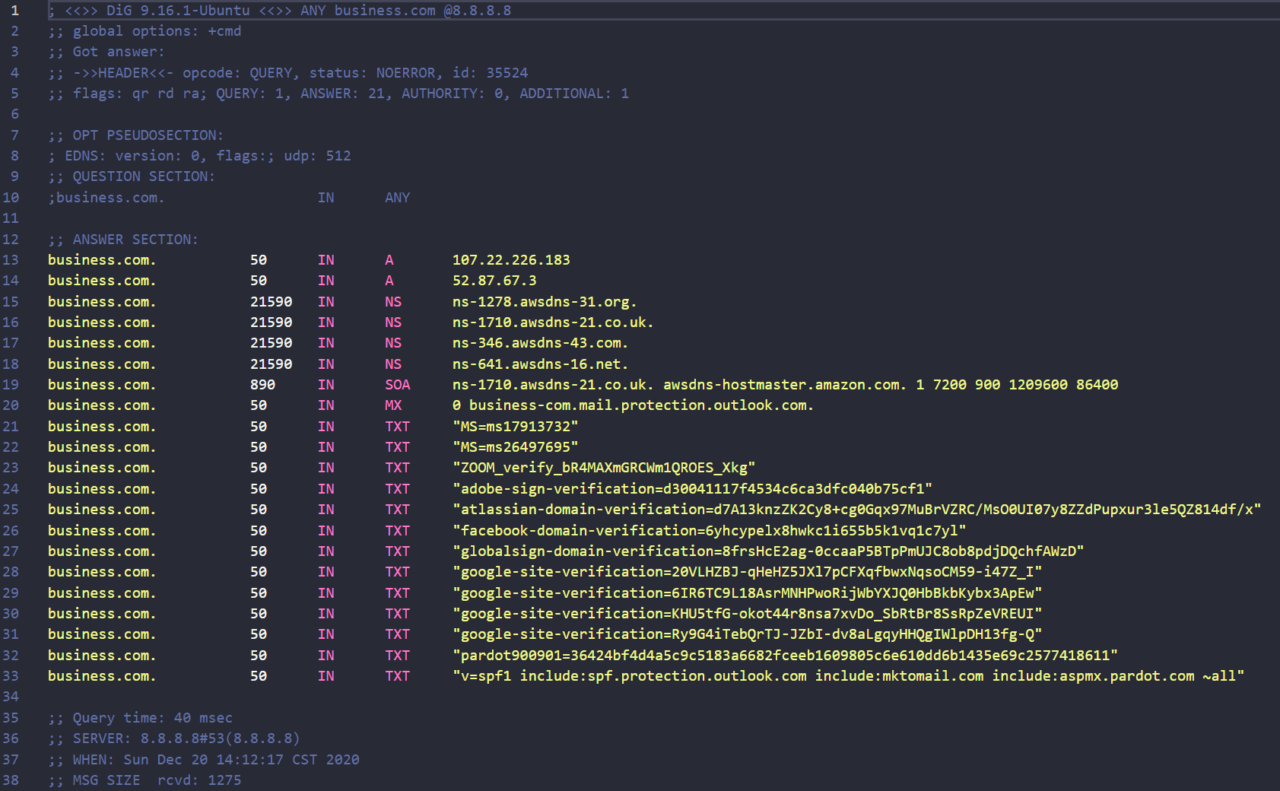This screenshot has width=1280, height=791.
Task: Click the HEADER opcode QUERY status line
Action: click(288, 73)
